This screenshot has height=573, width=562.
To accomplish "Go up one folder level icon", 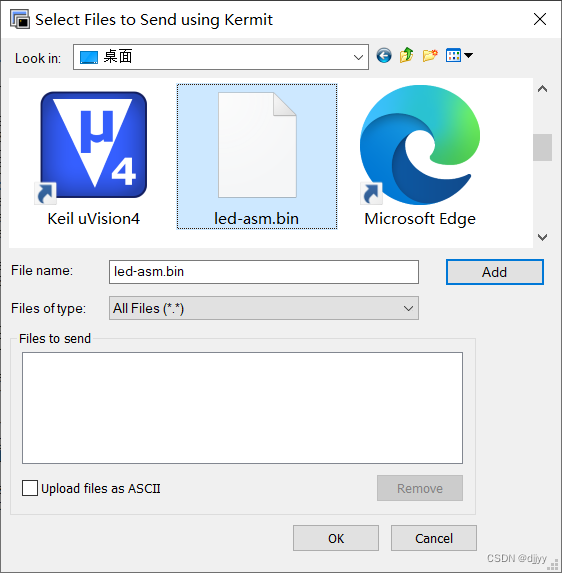I will tap(406, 56).
